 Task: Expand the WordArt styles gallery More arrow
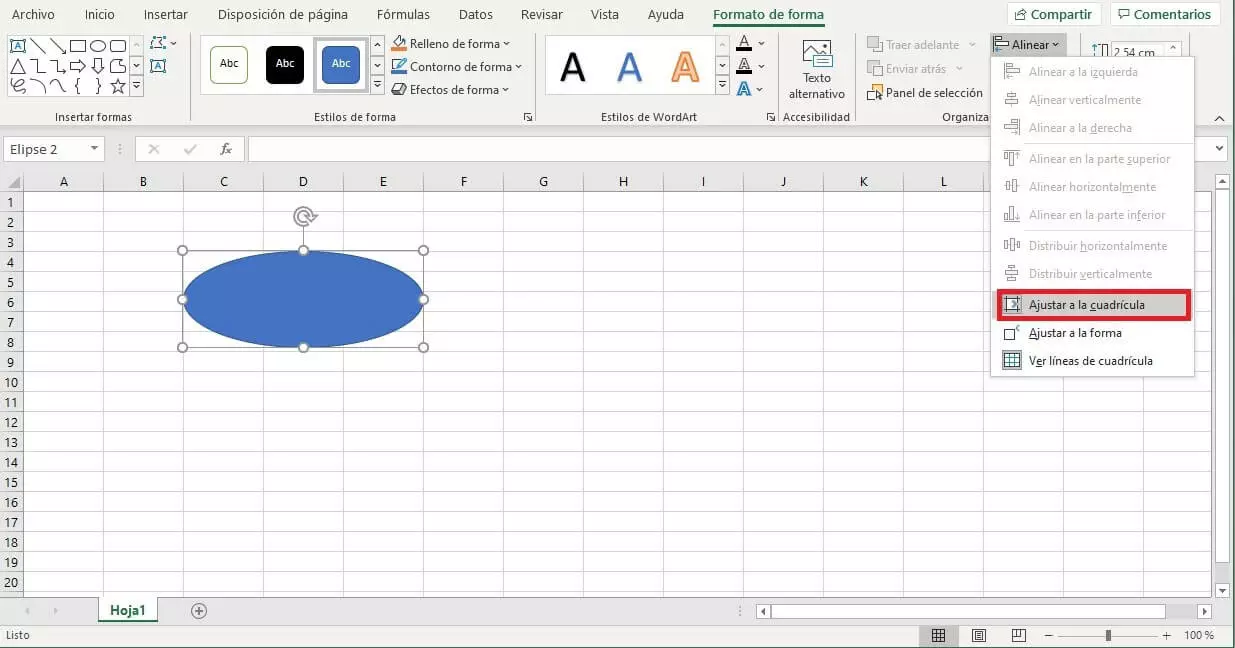coord(722,85)
